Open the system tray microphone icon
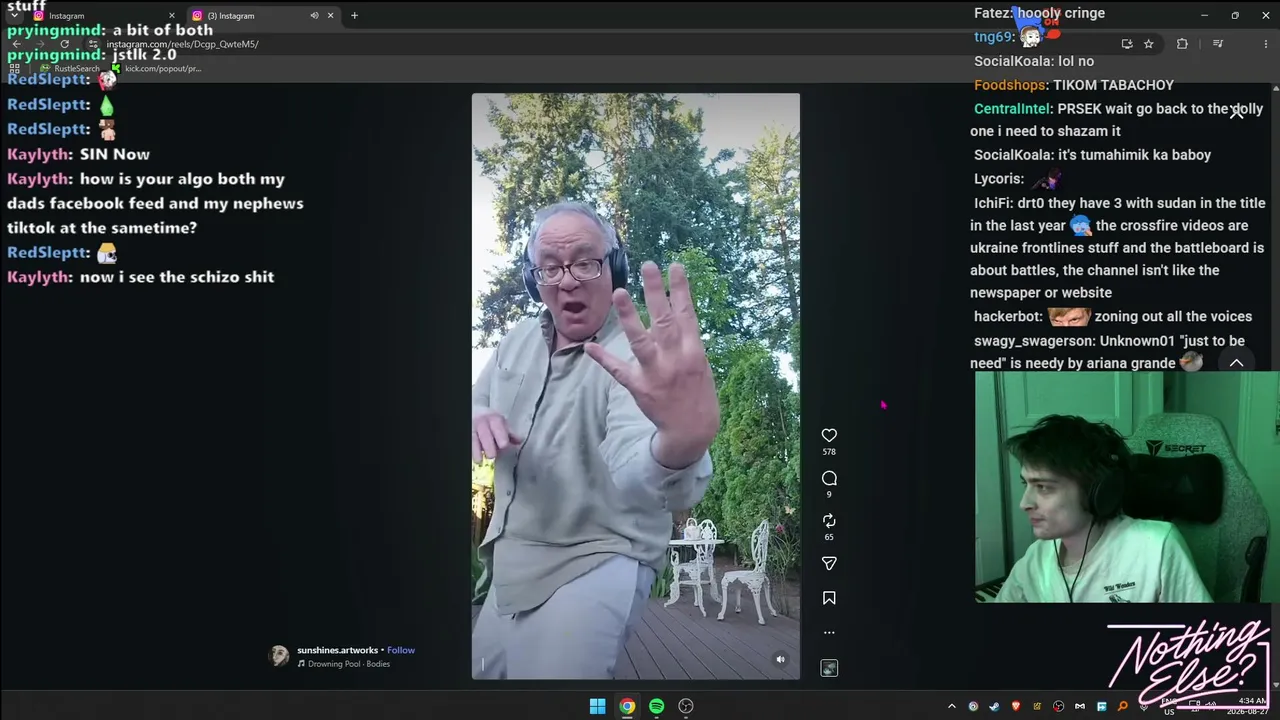The image size is (1280, 720). [1144, 707]
